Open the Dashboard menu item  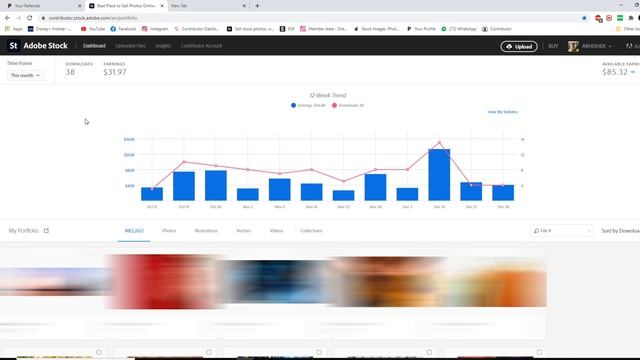click(x=94, y=46)
